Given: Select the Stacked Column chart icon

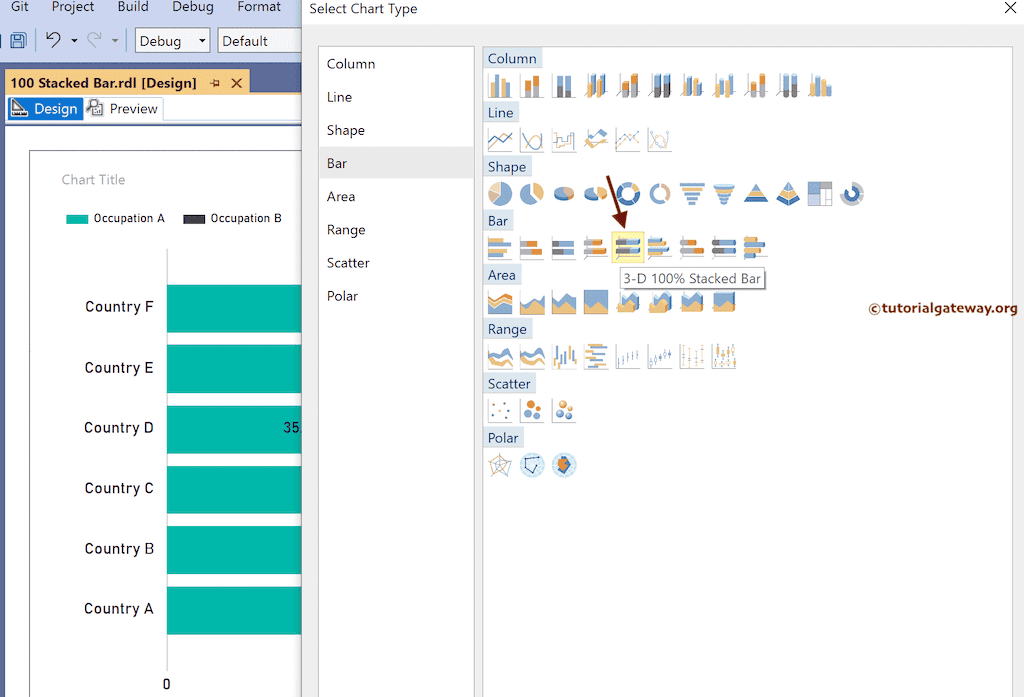Looking at the screenshot, I should [532, 86].
